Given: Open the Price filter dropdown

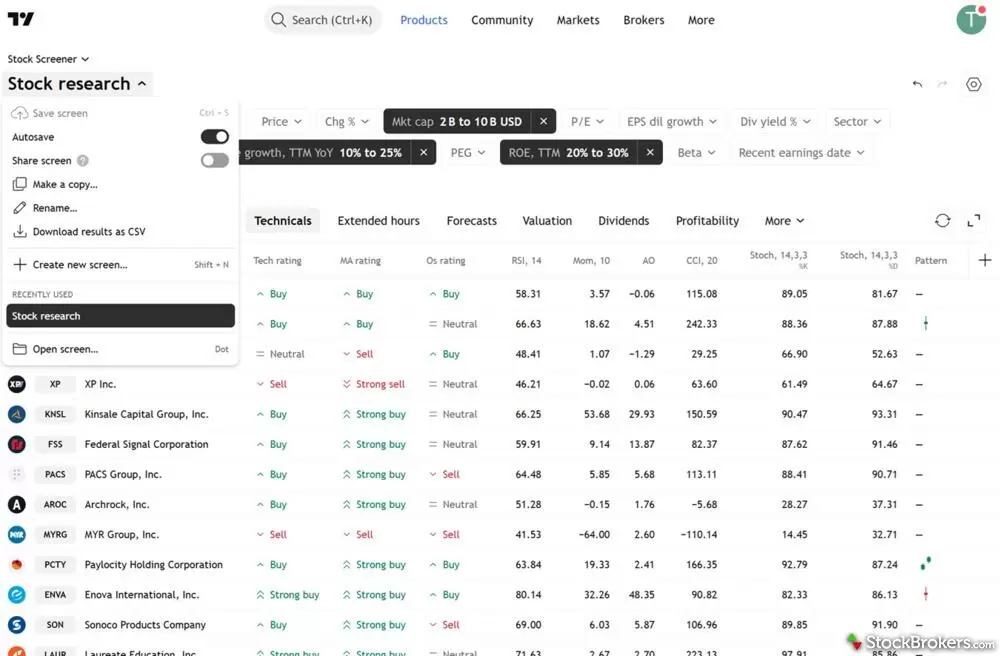Looking at the screenshot, I should pos(281,121).
